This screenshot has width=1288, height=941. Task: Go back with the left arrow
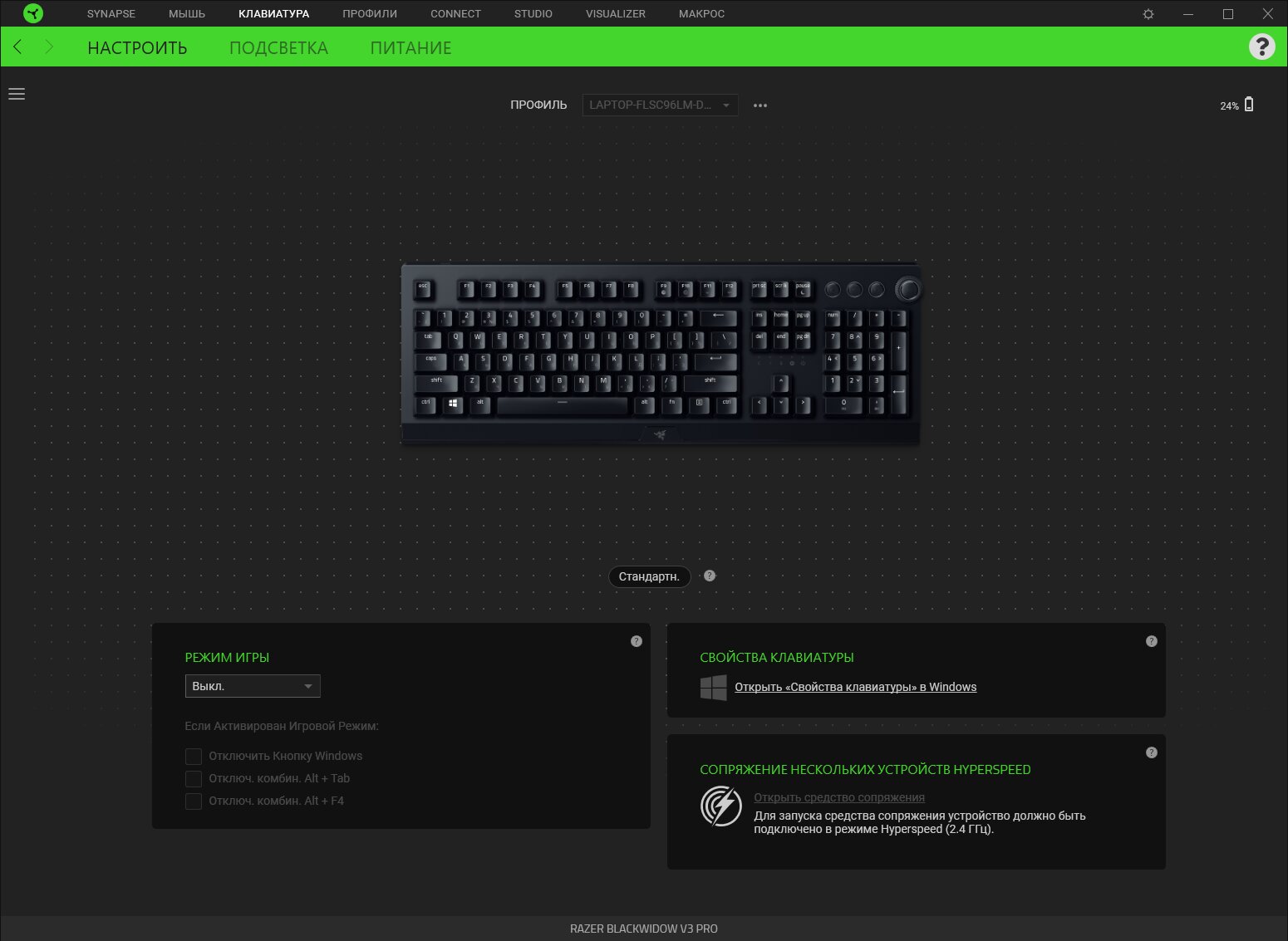18,47
